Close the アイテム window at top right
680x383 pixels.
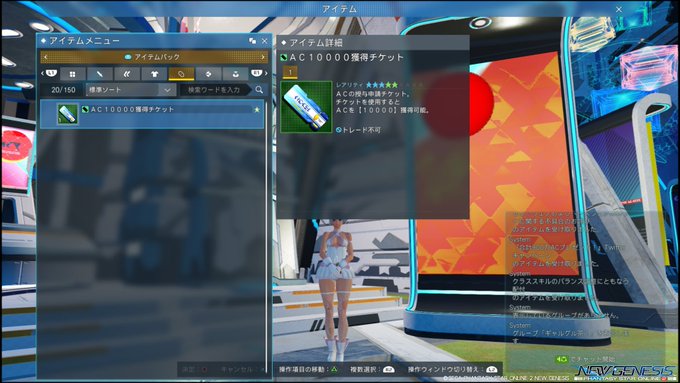click(x=619, y=9)
